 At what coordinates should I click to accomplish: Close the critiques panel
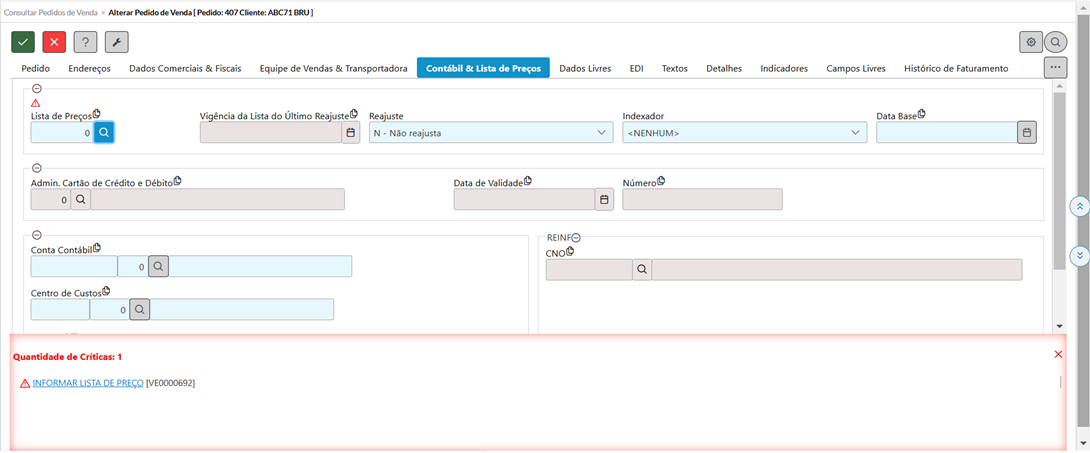pos(1058,355)
